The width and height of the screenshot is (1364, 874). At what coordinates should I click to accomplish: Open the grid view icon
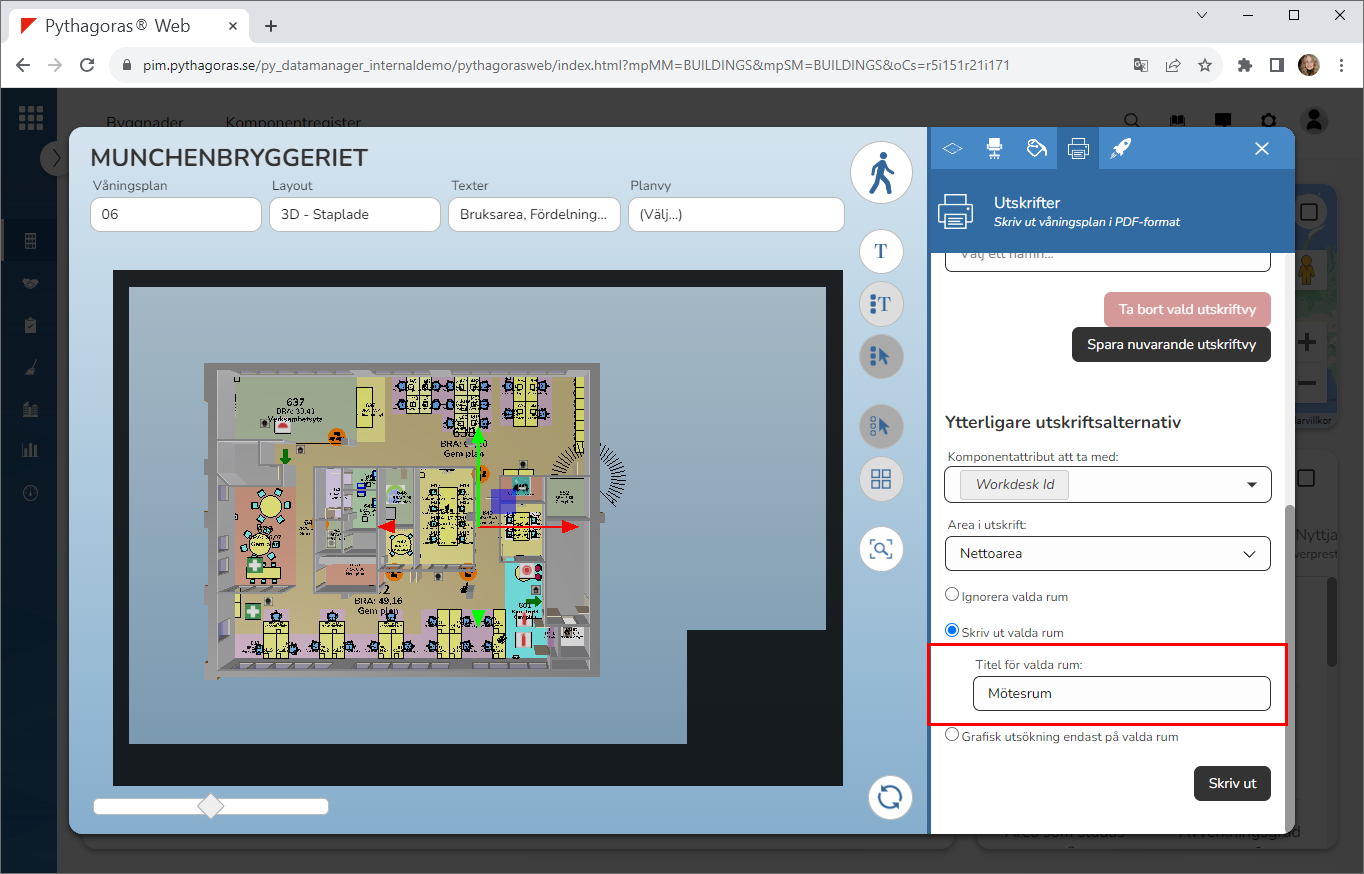click(881, 479)
